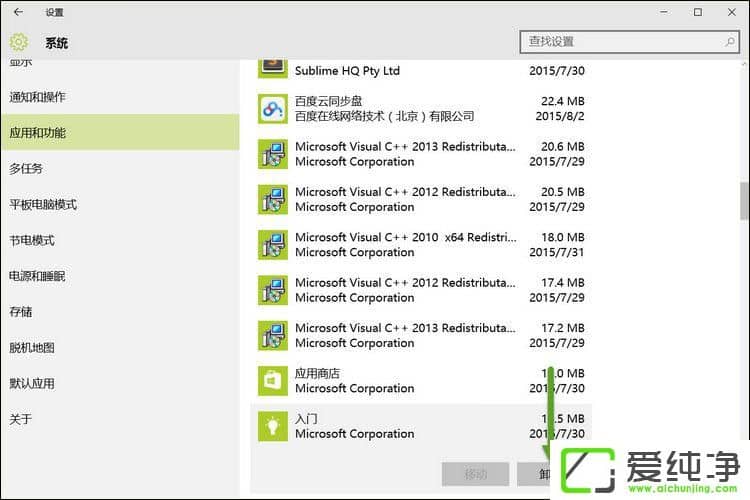
Task: Click the search magnifier icon in 查找设置
Action: click(730, 42)
